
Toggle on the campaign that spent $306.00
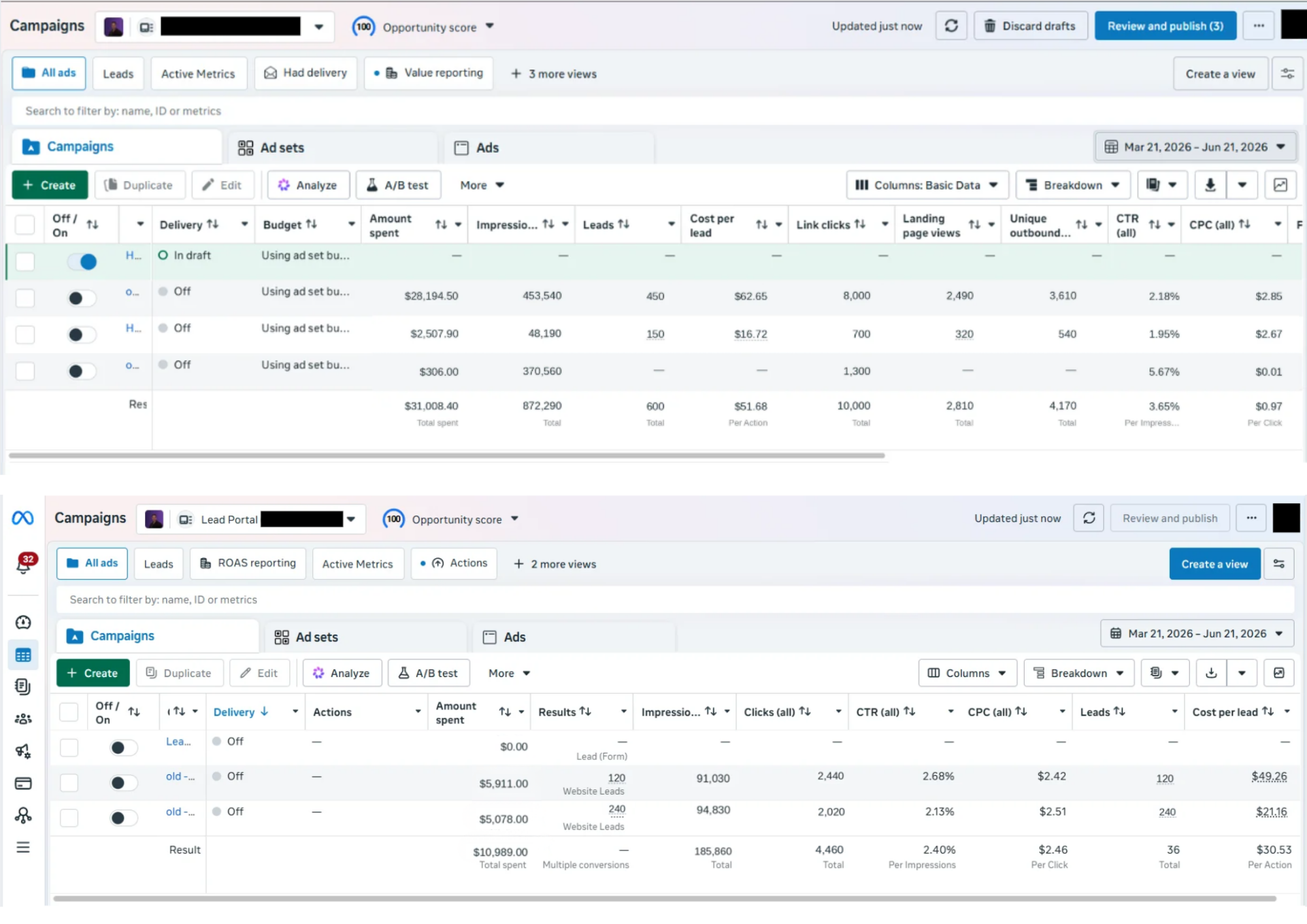click(82, 372)
